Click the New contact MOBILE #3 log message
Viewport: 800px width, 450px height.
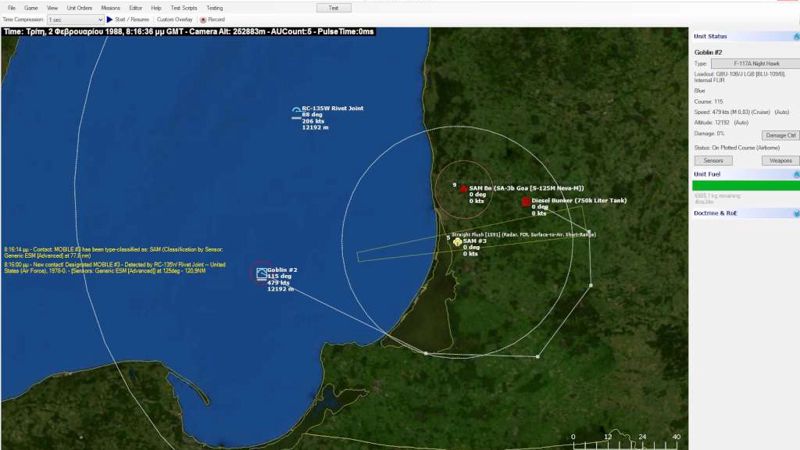tap(115, 268)
